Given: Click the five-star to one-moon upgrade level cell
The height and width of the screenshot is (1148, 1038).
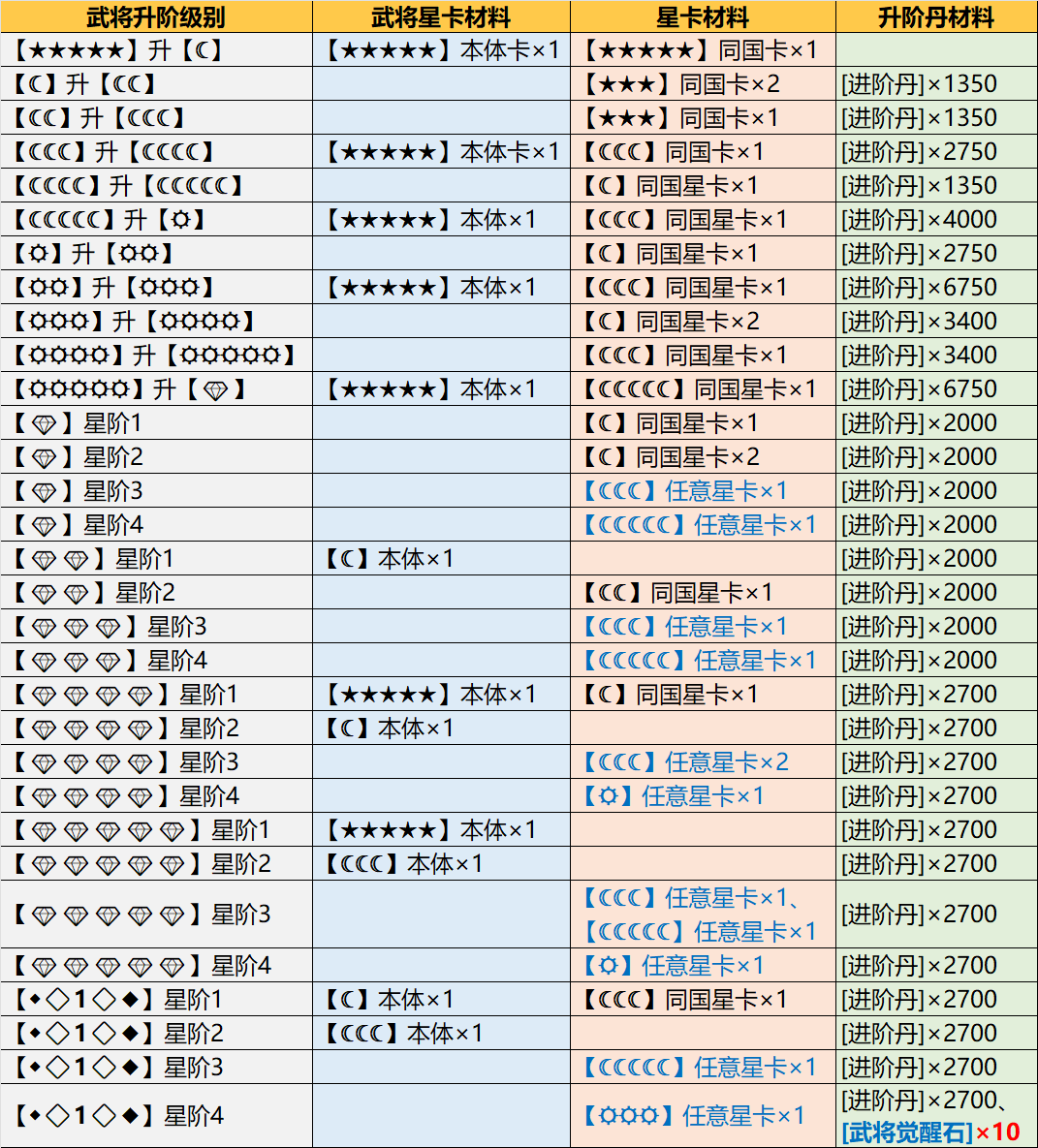Looking at the screenshot, I should pos(156,49).
